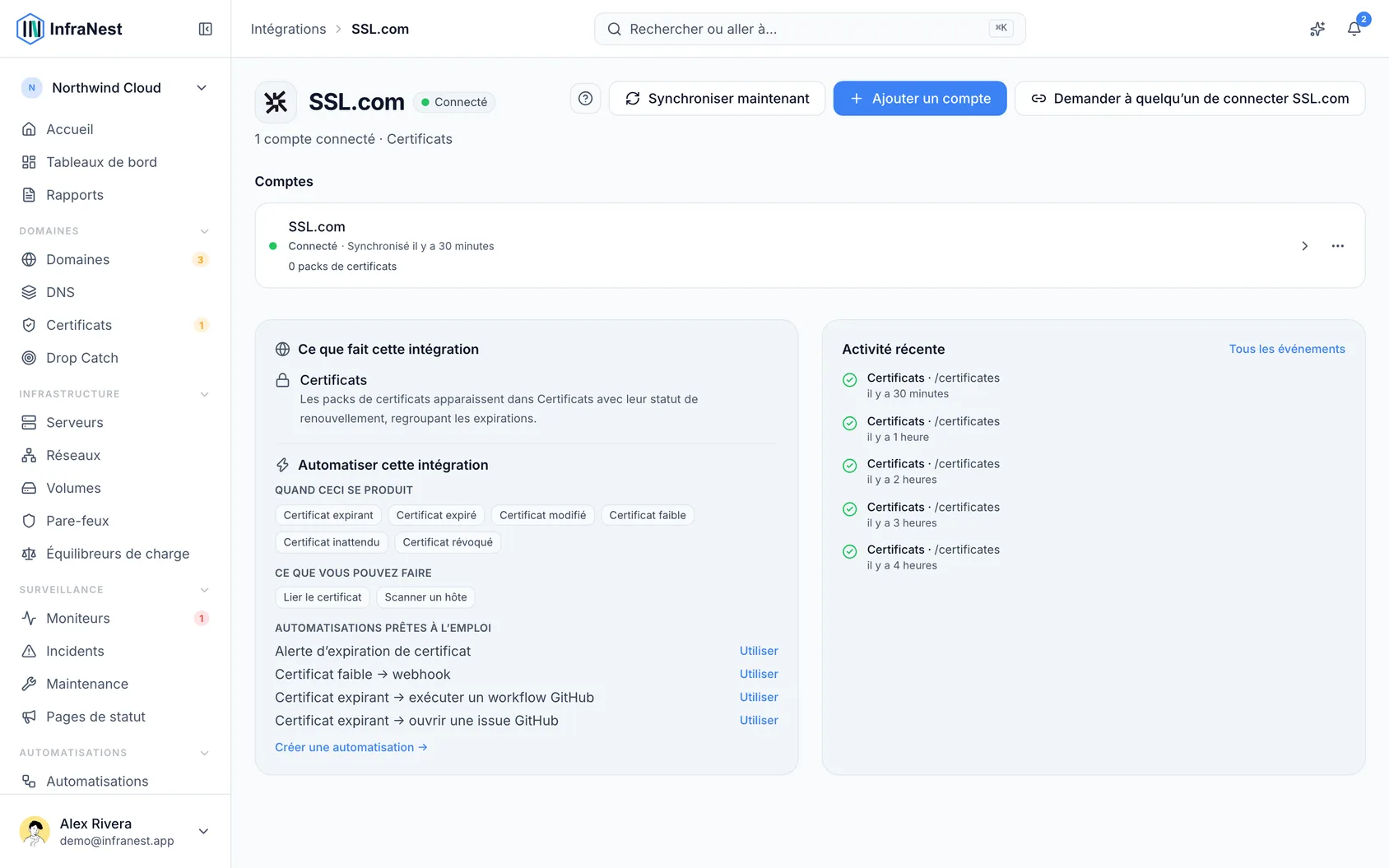Collapse the AUTOMATISATIONS section
The height and width of the screenshot is (868, 1389).
[204, 753]
